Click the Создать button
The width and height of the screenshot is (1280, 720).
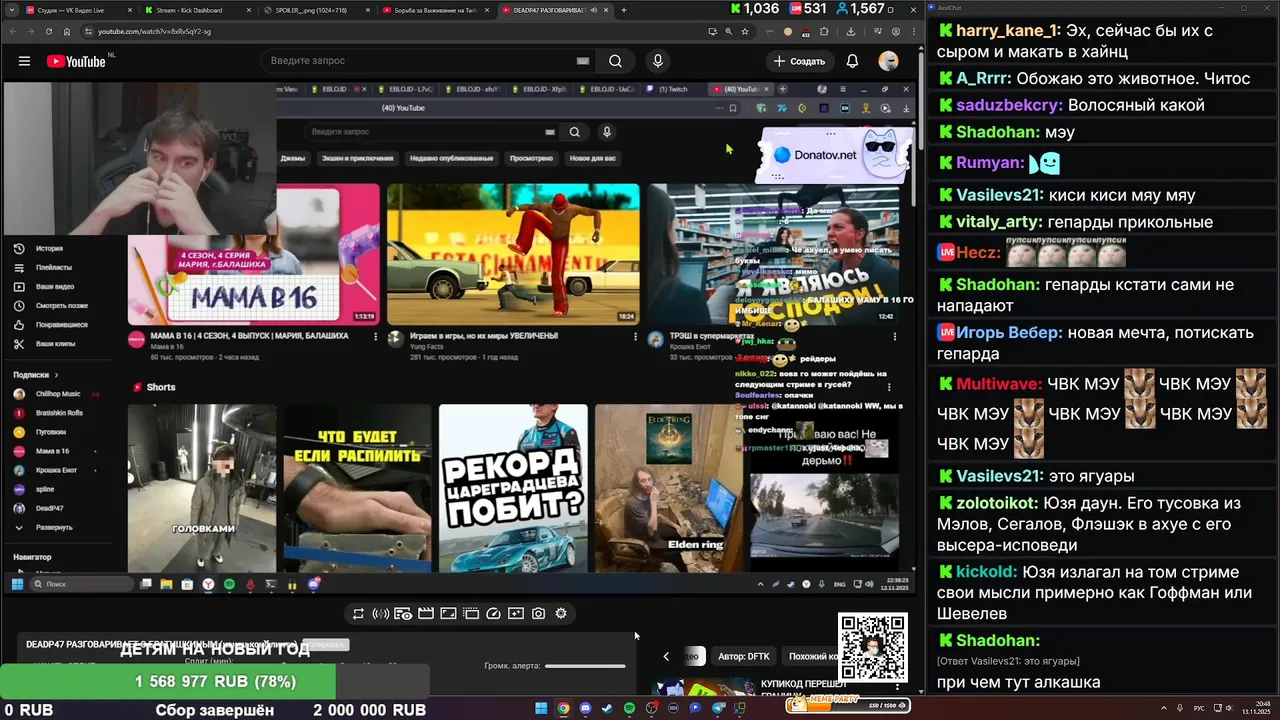pyautogui.click(x=799, y=61)
